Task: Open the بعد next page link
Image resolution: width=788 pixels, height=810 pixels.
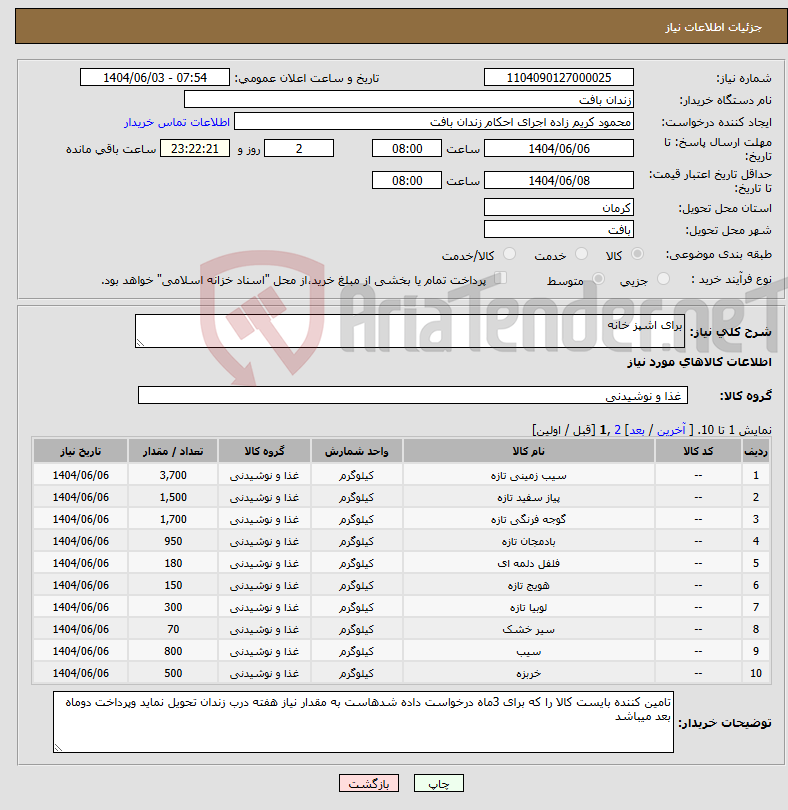Action: click(x=636, y=430)
